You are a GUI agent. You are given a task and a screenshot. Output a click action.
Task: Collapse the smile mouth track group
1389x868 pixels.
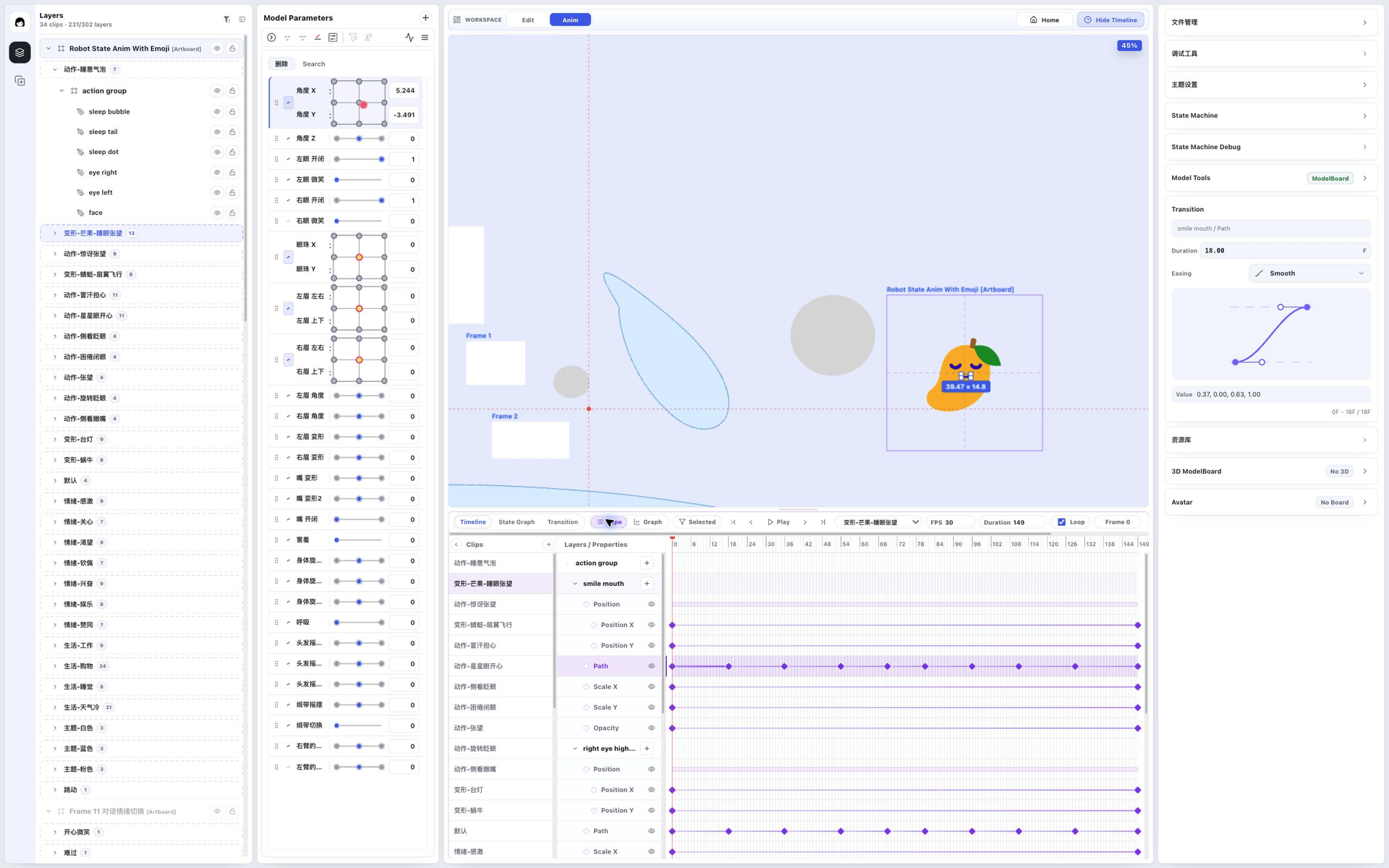[575, 584]
